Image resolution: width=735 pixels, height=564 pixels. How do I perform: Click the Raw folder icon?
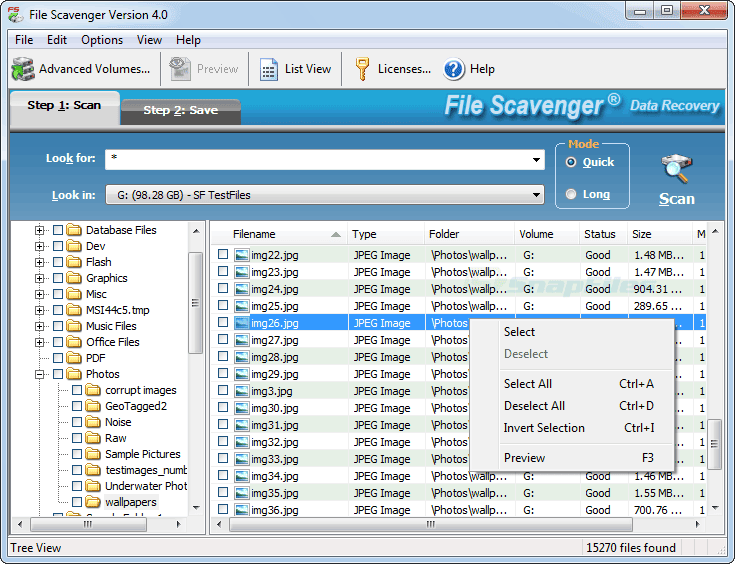point(93,438)
